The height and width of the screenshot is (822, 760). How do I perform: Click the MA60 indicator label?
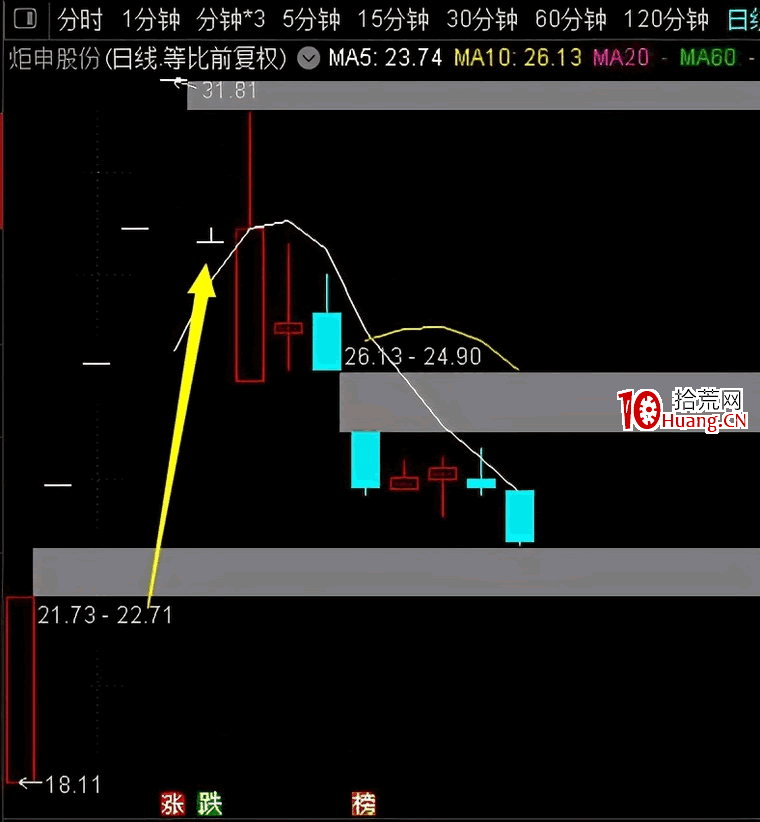point(708,58)
